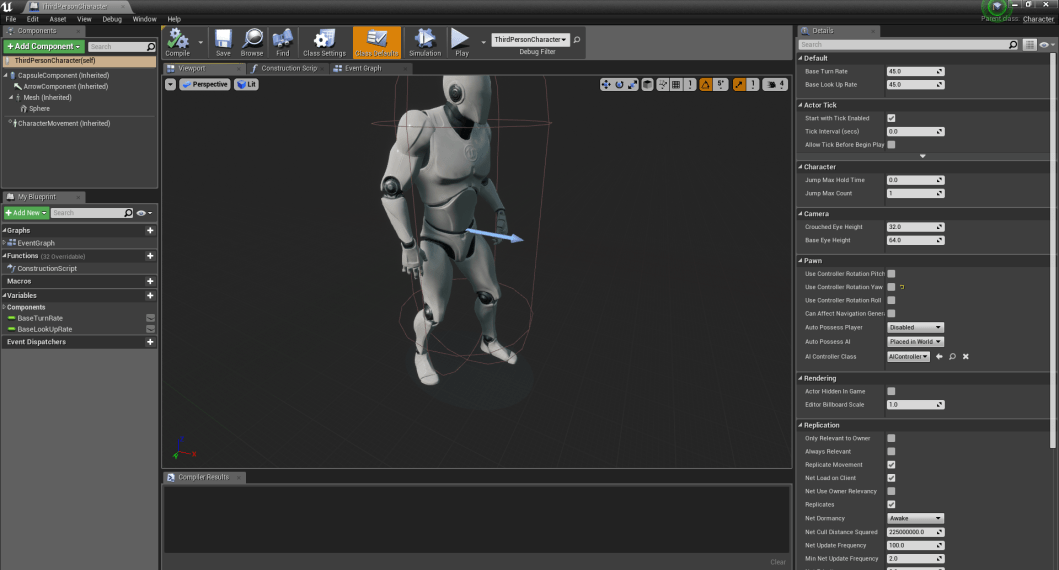The image size is (1059, 570).
Task: Click the Base Turn Rate value field
Action: (x=915, y=72)
